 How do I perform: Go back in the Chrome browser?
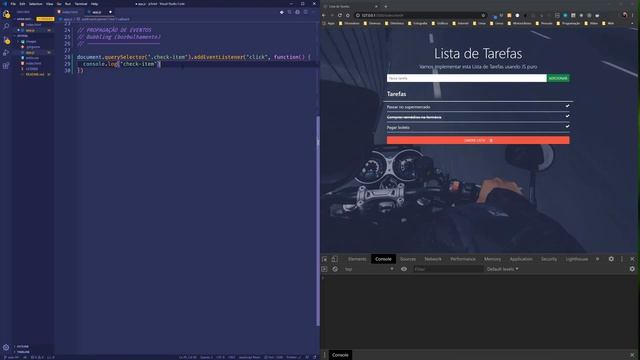click(324, 15)
